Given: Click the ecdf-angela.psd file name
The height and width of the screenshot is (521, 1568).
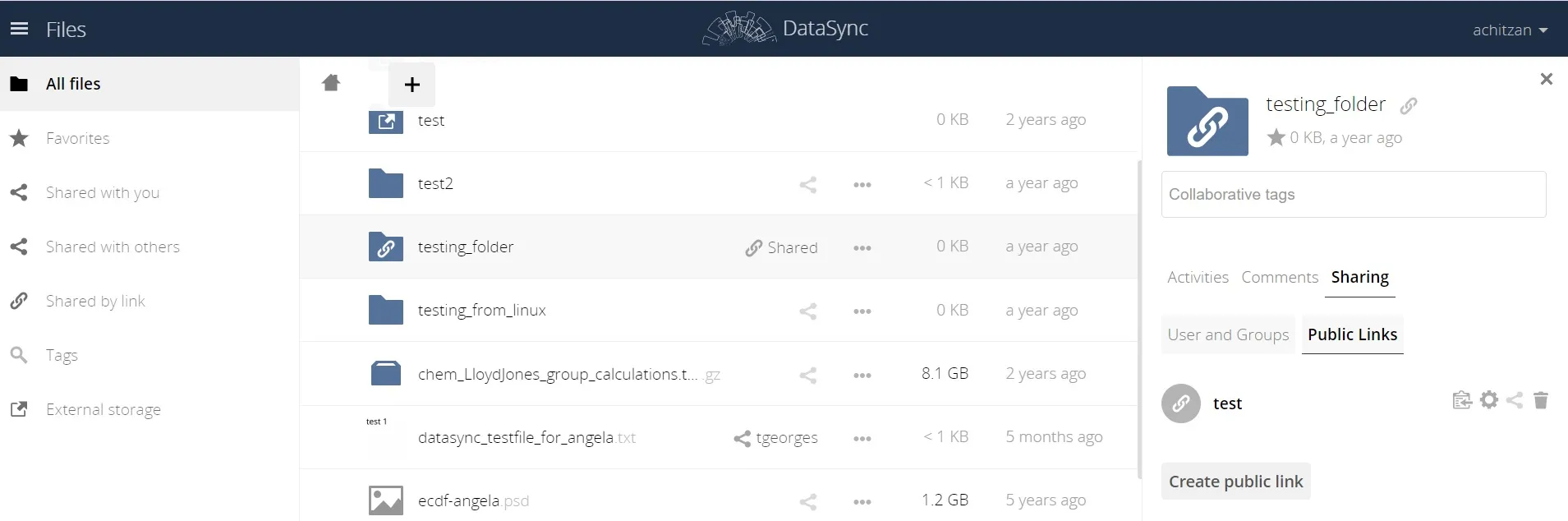Looking at the screenshot, I should pos(473,500).
